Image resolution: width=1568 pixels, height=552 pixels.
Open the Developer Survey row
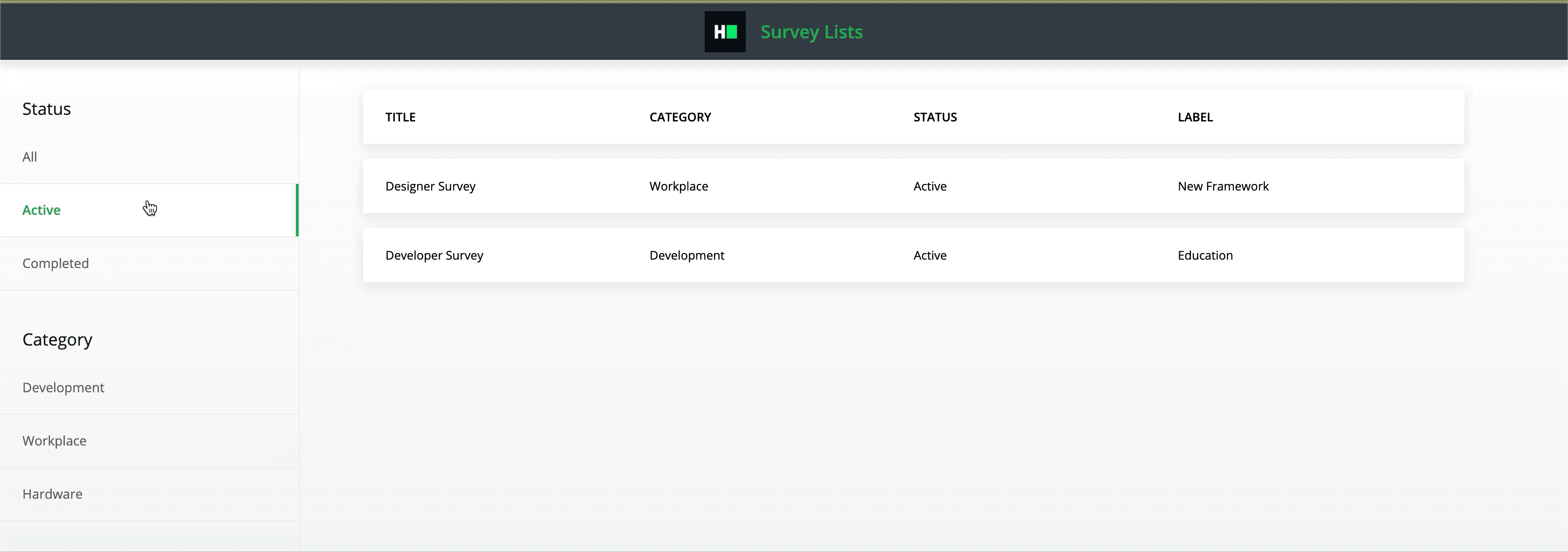[434, 255]
